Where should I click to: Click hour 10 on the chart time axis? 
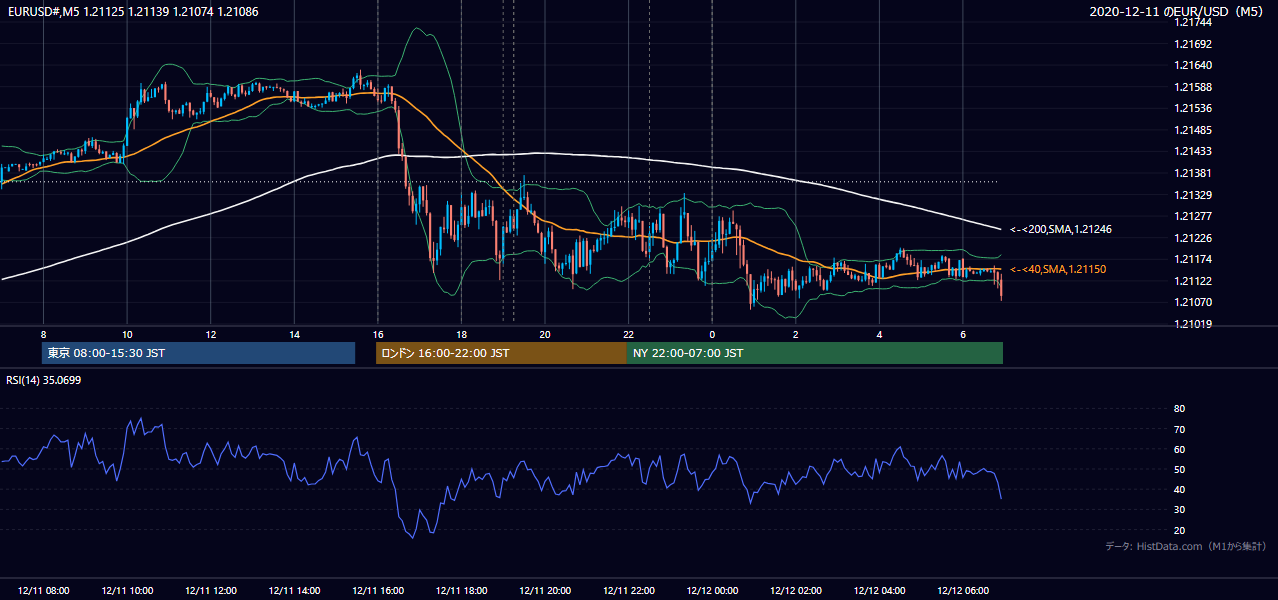click(x=127, y=333)
